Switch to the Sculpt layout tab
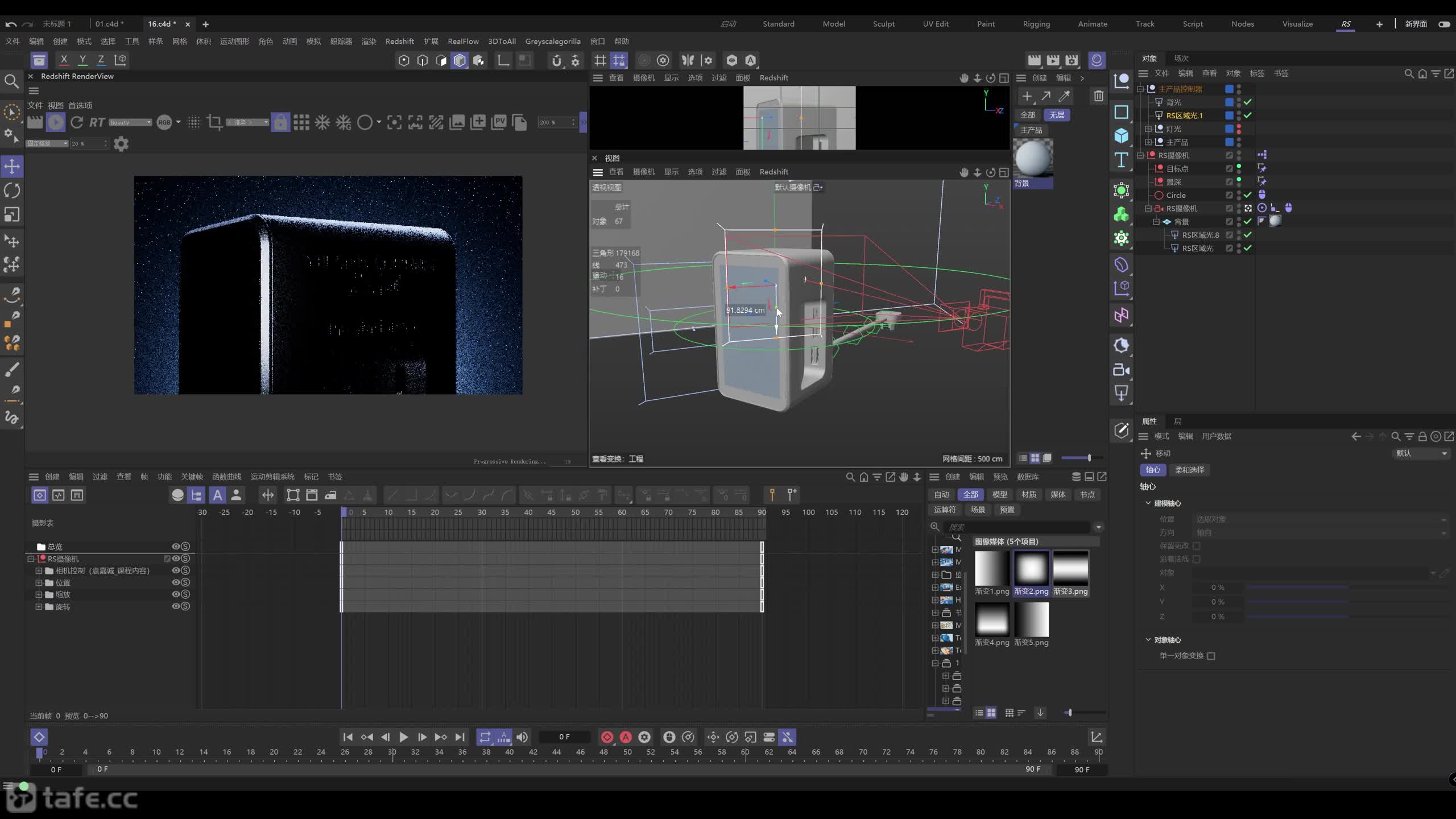 tap(884, 24)
